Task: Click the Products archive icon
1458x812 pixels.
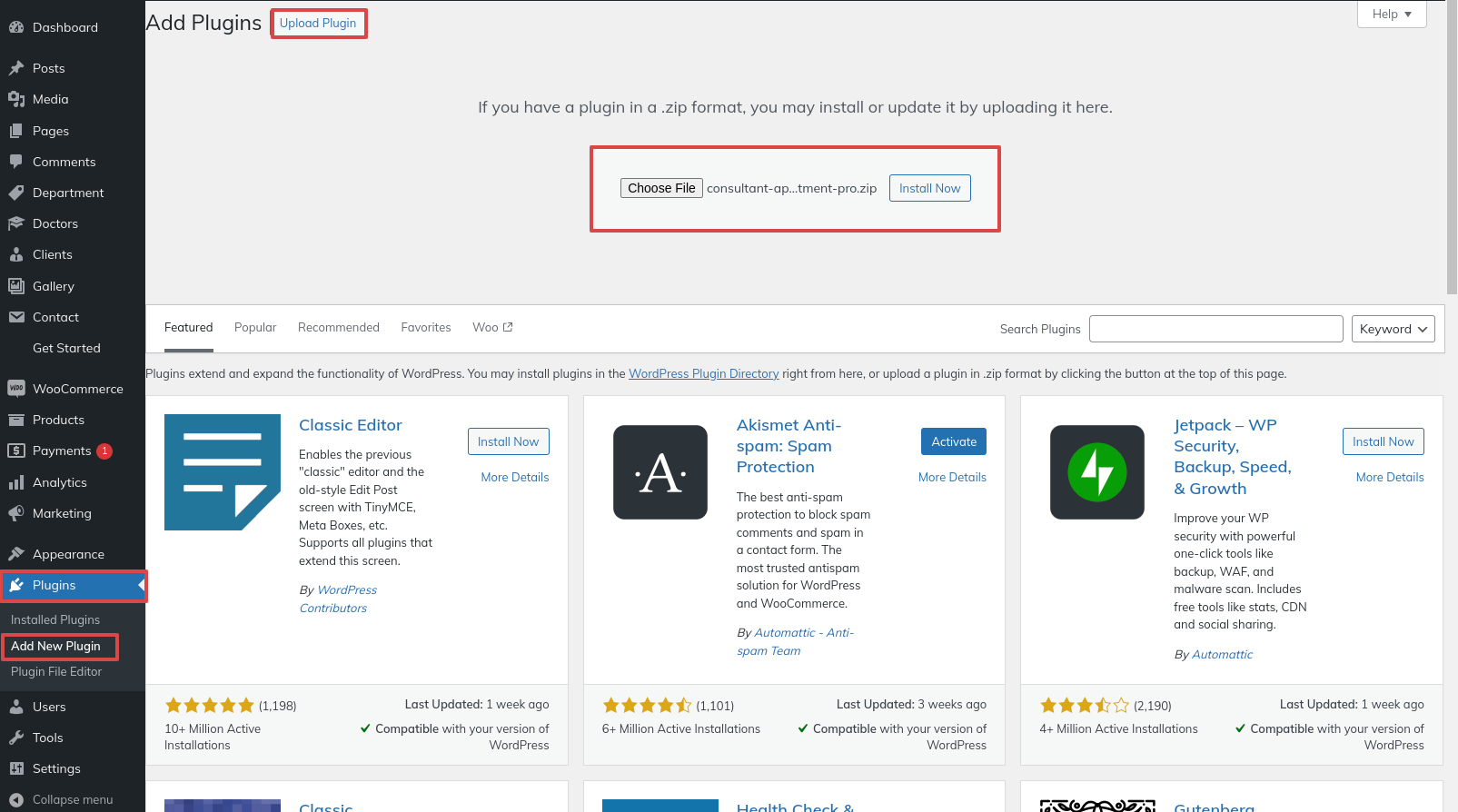Action: (x=16, y=420)
